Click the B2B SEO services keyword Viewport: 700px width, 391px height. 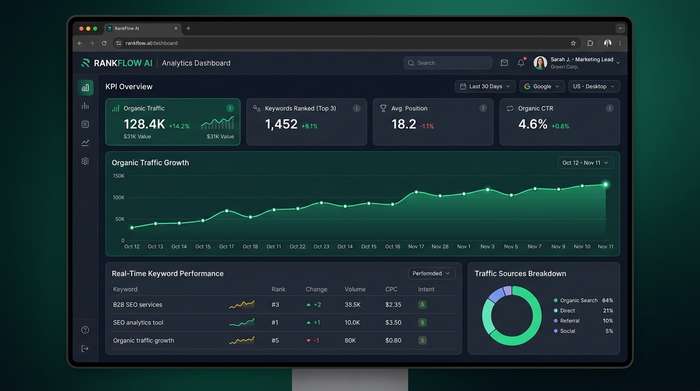click(138, 305)
